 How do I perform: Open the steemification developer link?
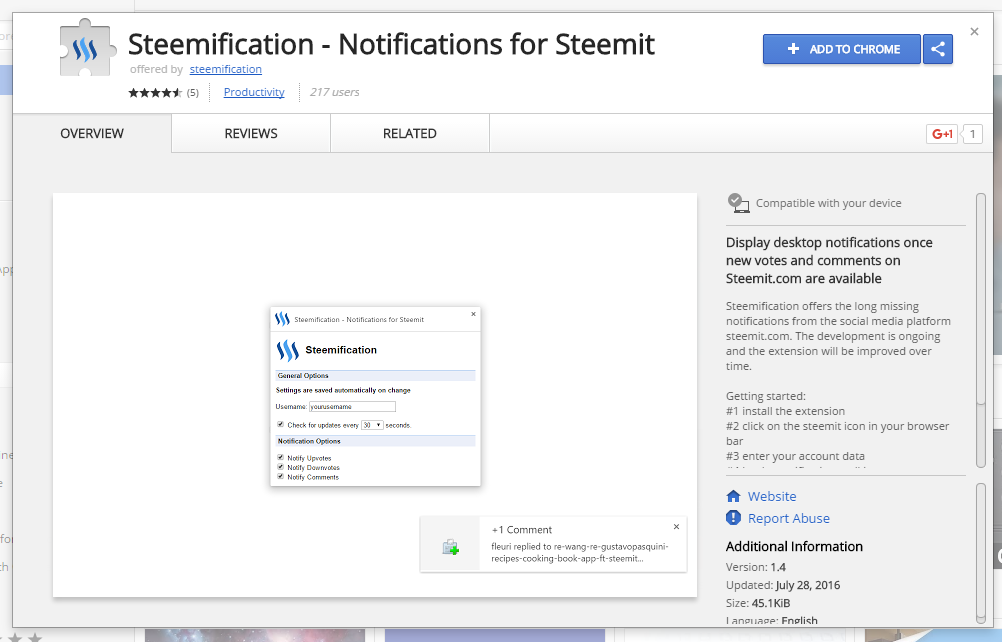(x=225, y=70)
